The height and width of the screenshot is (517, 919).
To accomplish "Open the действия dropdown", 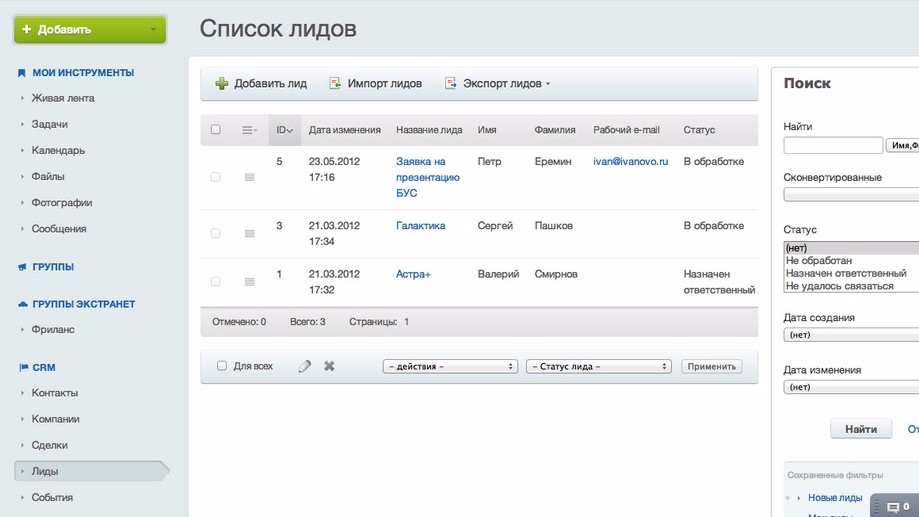I will (450, 366).
